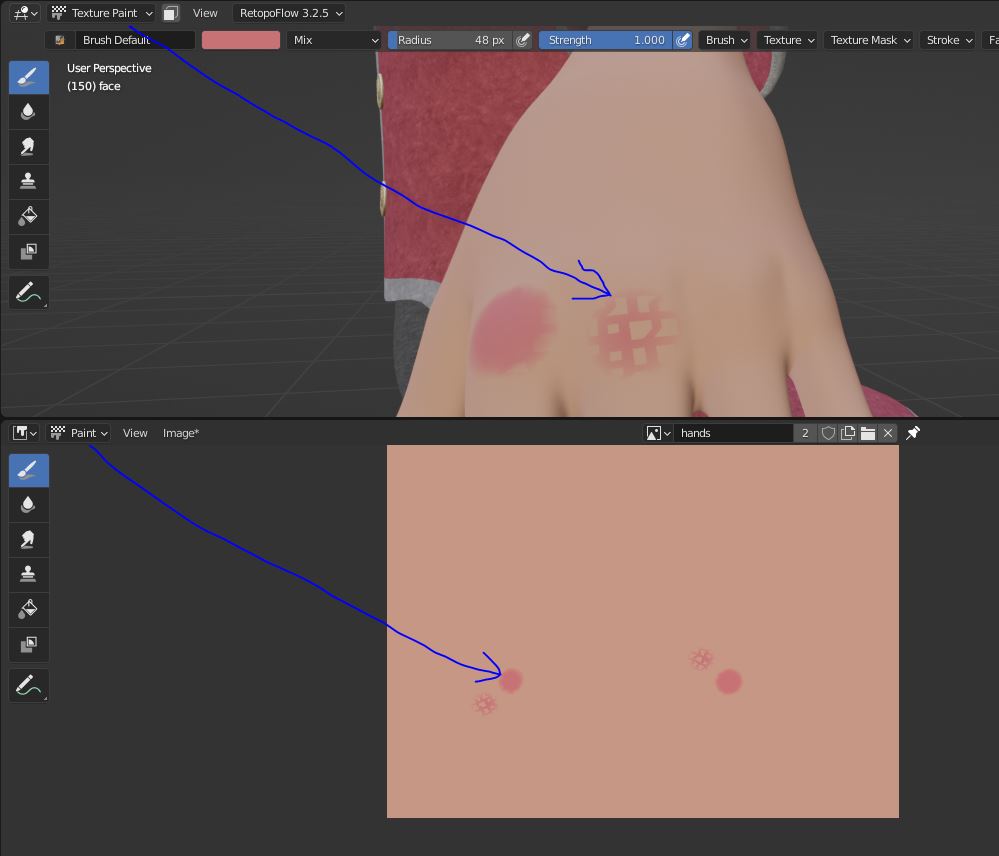Select the Draw brush tool in 3D viewport
The image size is (999, 856).
click(x=29, y=78)
